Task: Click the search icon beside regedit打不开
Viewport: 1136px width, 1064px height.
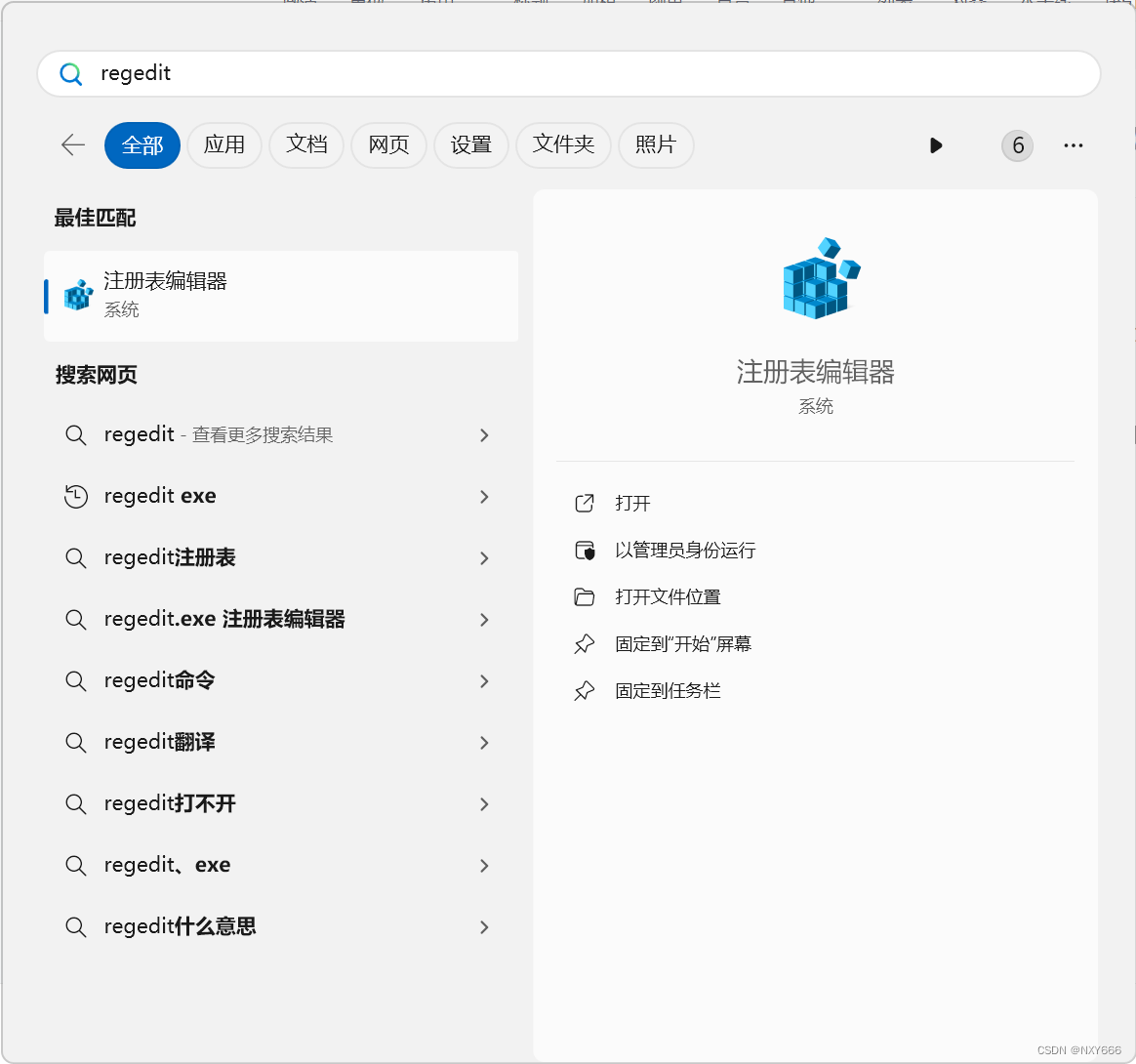Action: (75, 804)
